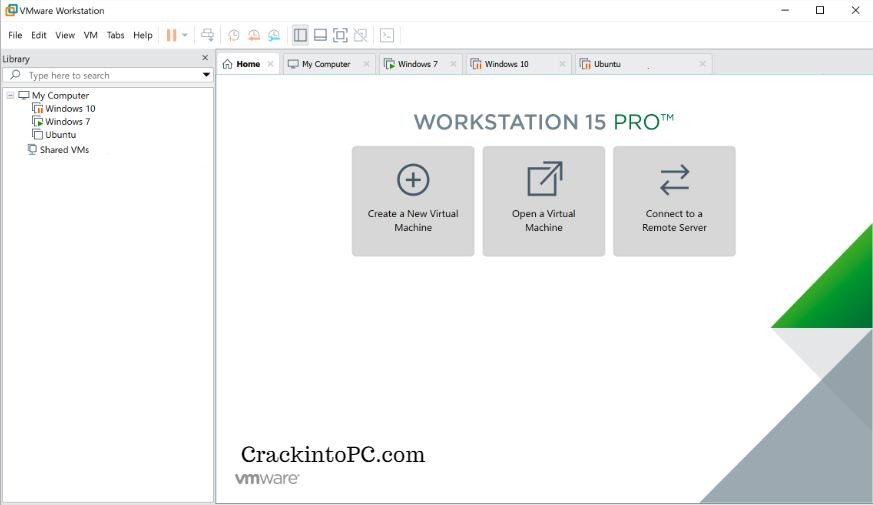The width and height of the screenshot is (873, 505).
Task: Close the Home tab
Action: pyautogui.click(x=270, y=64)
